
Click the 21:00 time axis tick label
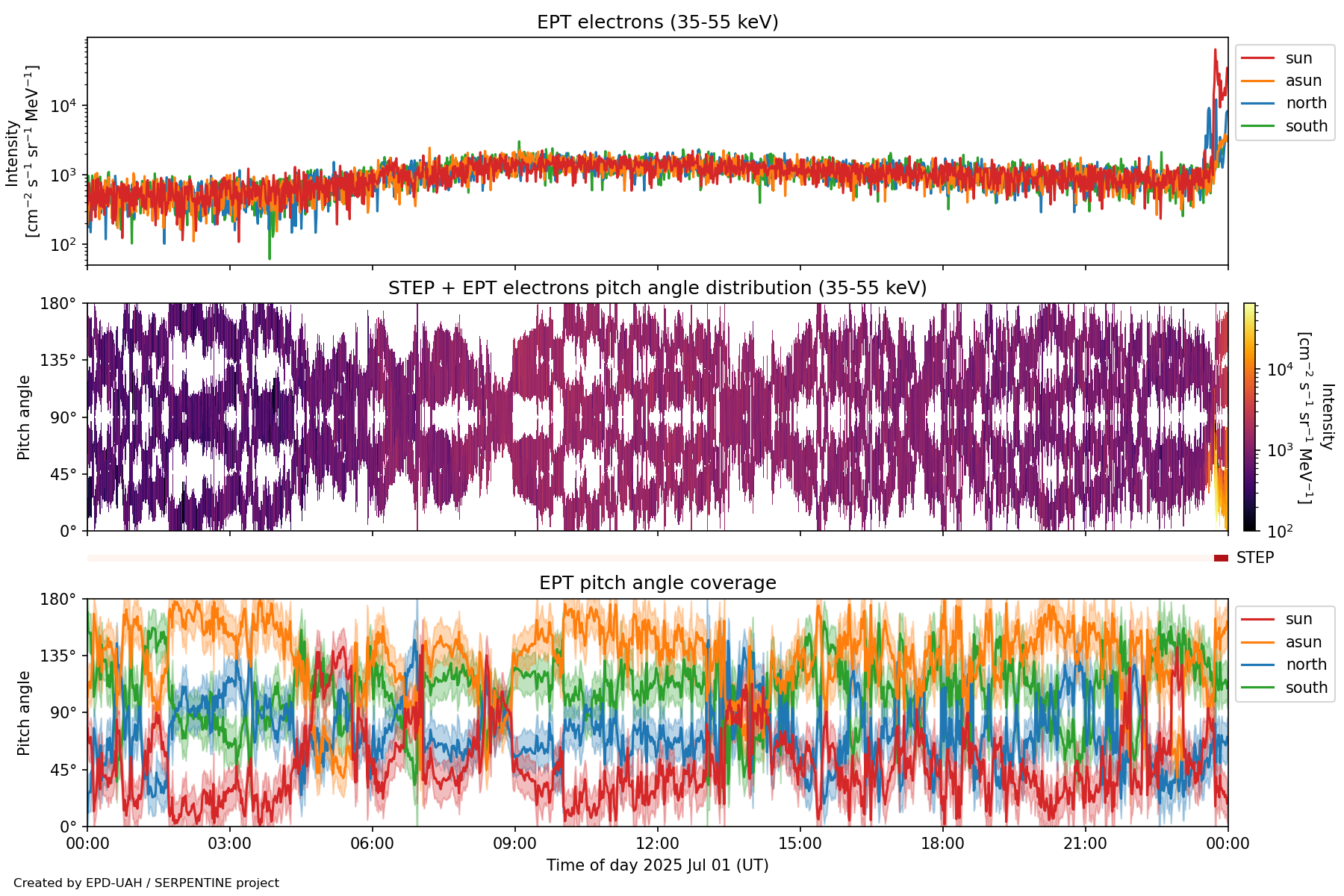pyautogui.click(x=1085, y=844)
